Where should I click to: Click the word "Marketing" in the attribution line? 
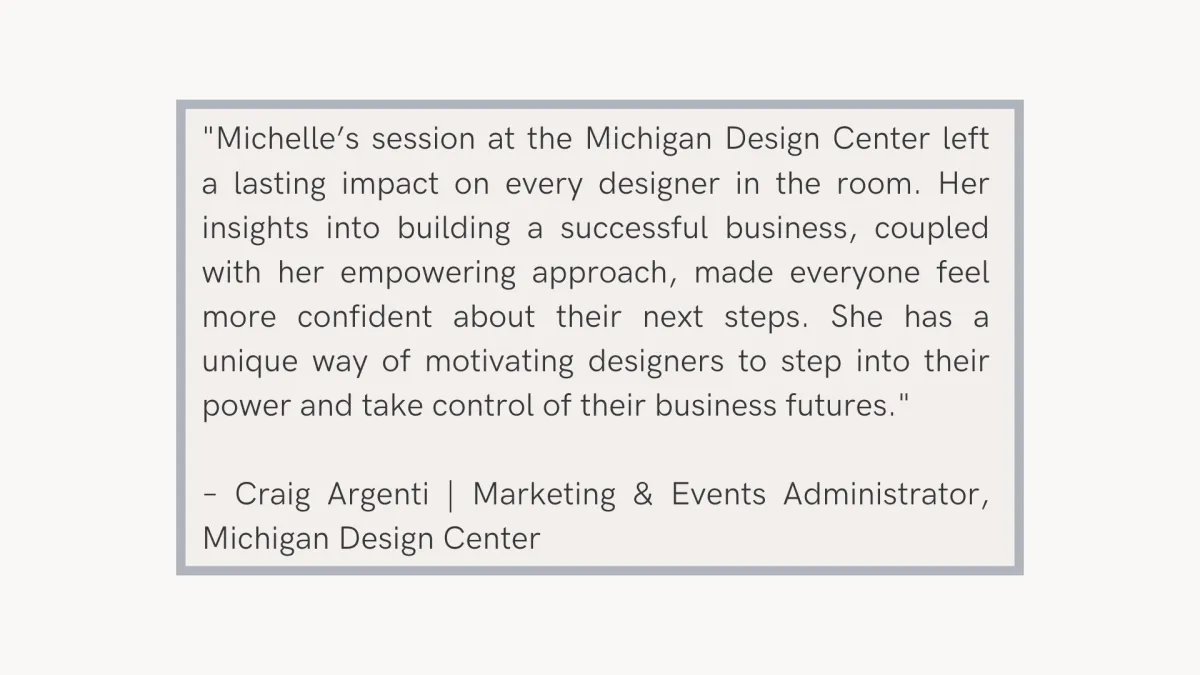click(x=544, y=495)
